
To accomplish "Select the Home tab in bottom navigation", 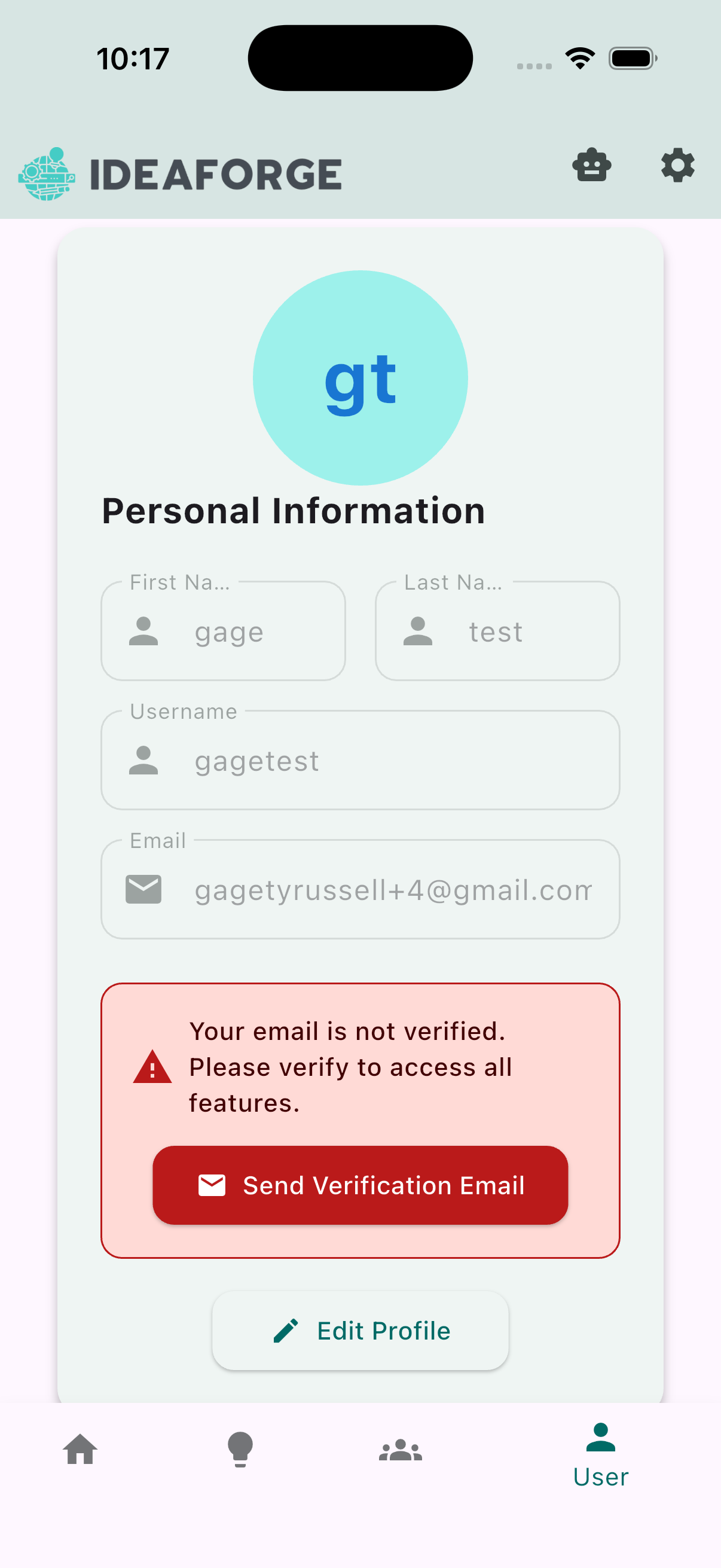I will point(81,1450).
